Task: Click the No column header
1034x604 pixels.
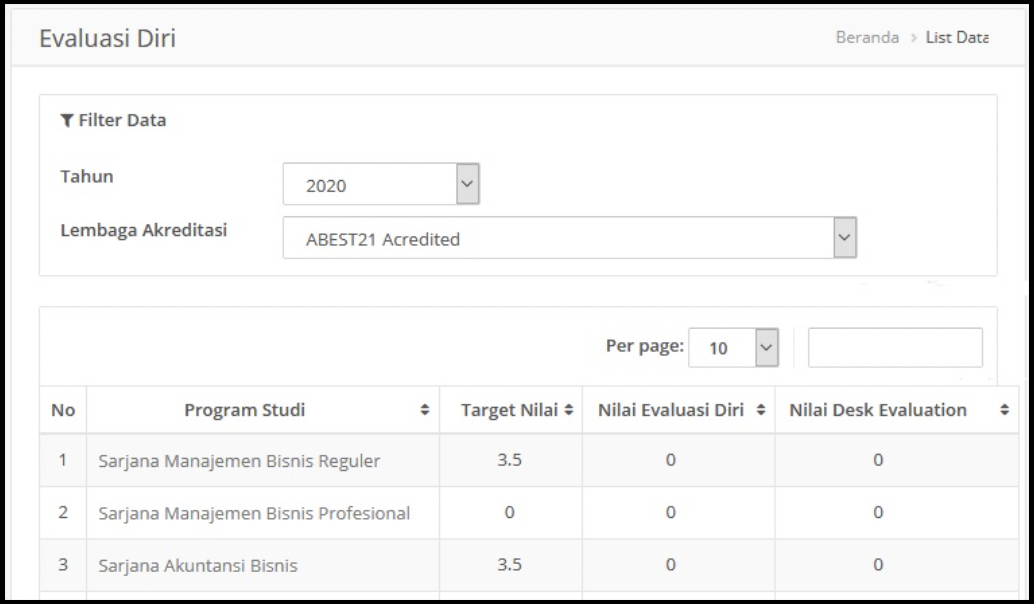Action: tap(63, 410)
